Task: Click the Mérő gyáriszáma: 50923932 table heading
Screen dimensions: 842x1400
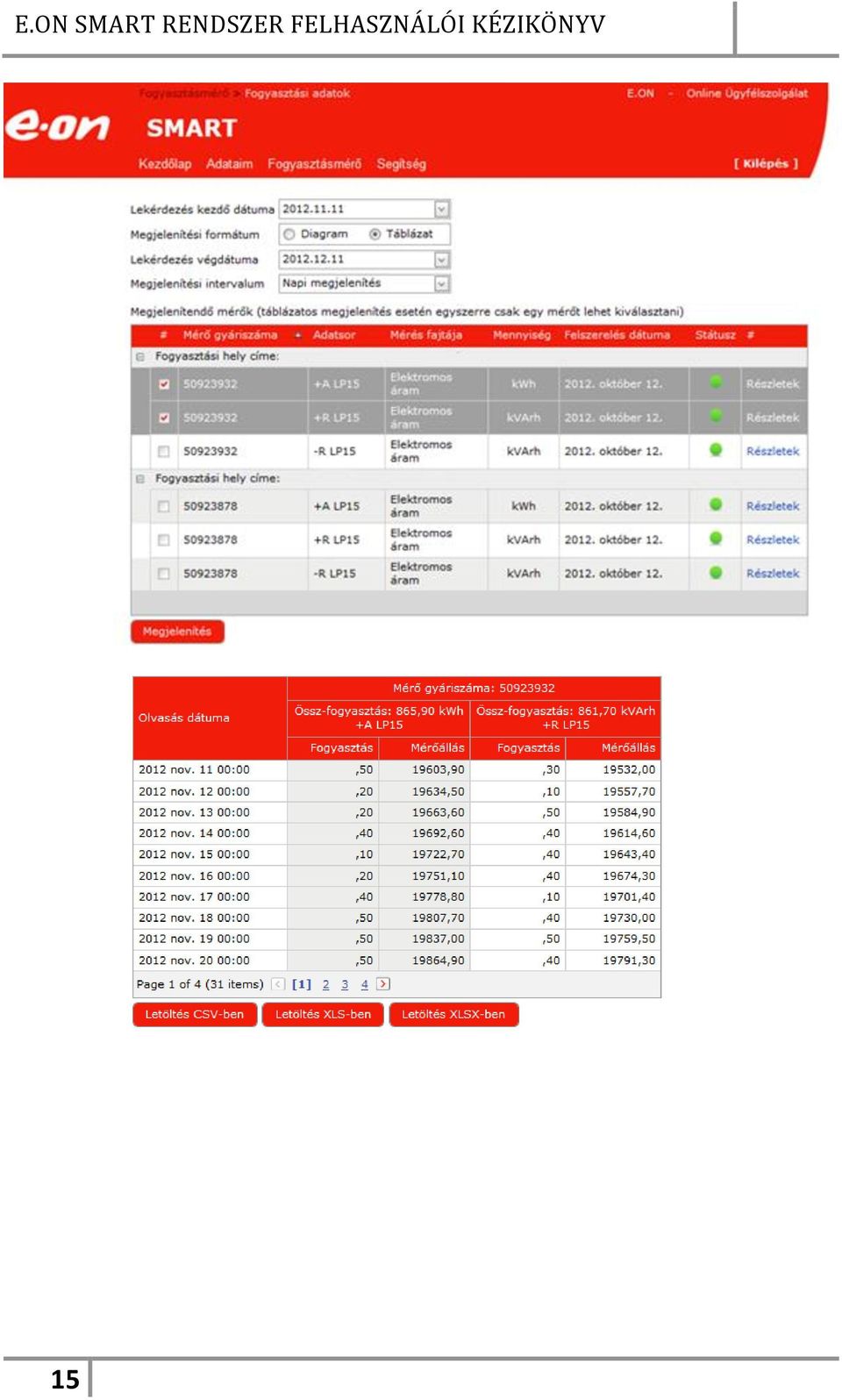Action: [474, 689]
